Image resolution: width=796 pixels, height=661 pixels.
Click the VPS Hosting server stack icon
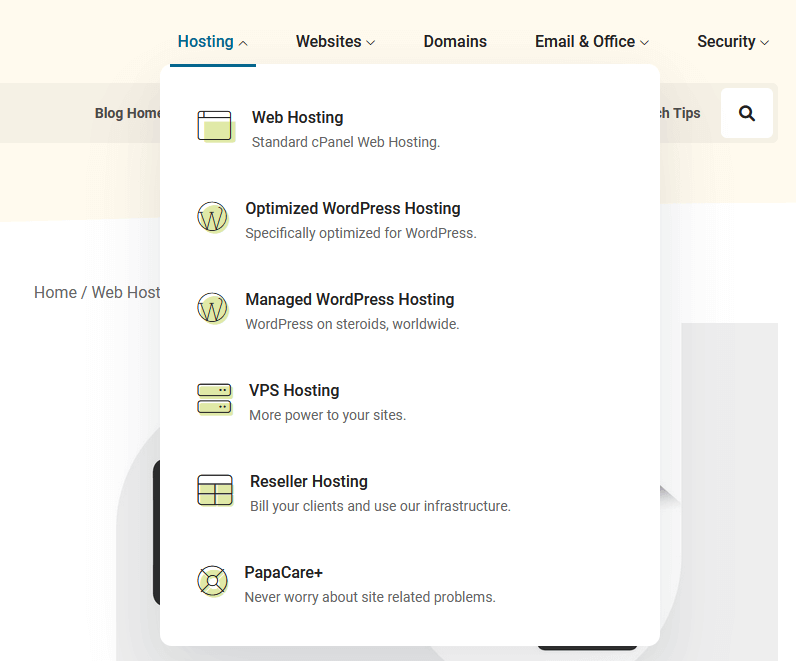click(215, 399)
